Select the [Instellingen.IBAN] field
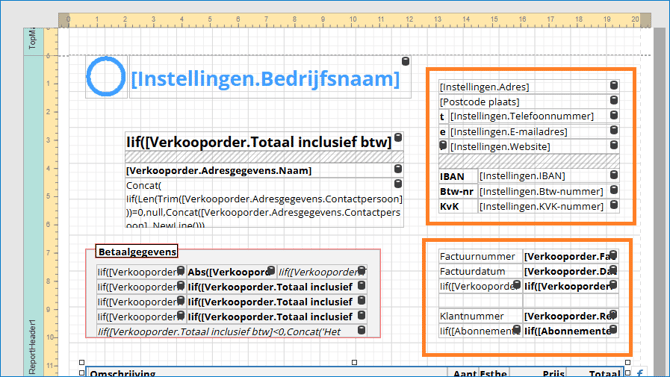Viewport: 670px width, 377px height. click(549, 176)
